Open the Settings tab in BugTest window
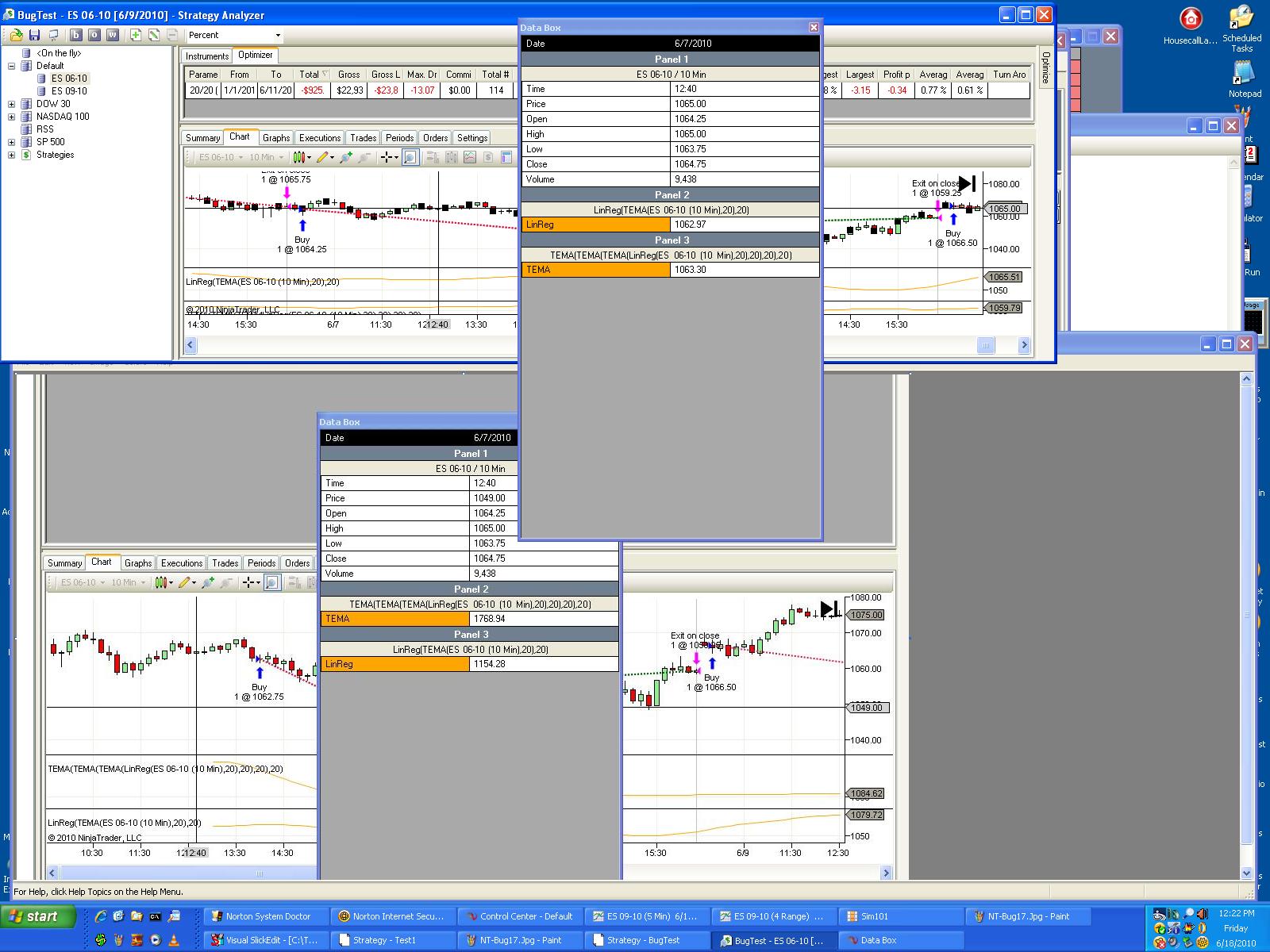 point(472,138)
